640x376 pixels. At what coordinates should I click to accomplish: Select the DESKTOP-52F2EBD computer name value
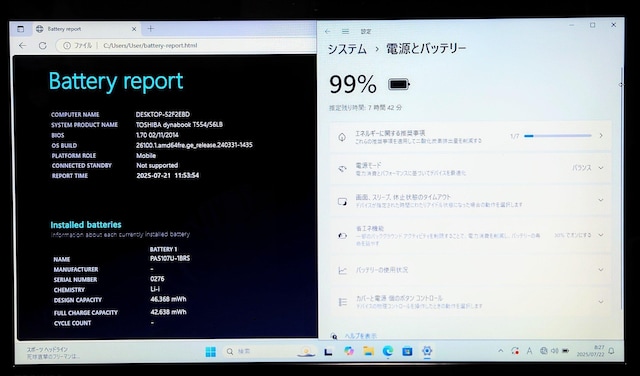click(162, 114)
